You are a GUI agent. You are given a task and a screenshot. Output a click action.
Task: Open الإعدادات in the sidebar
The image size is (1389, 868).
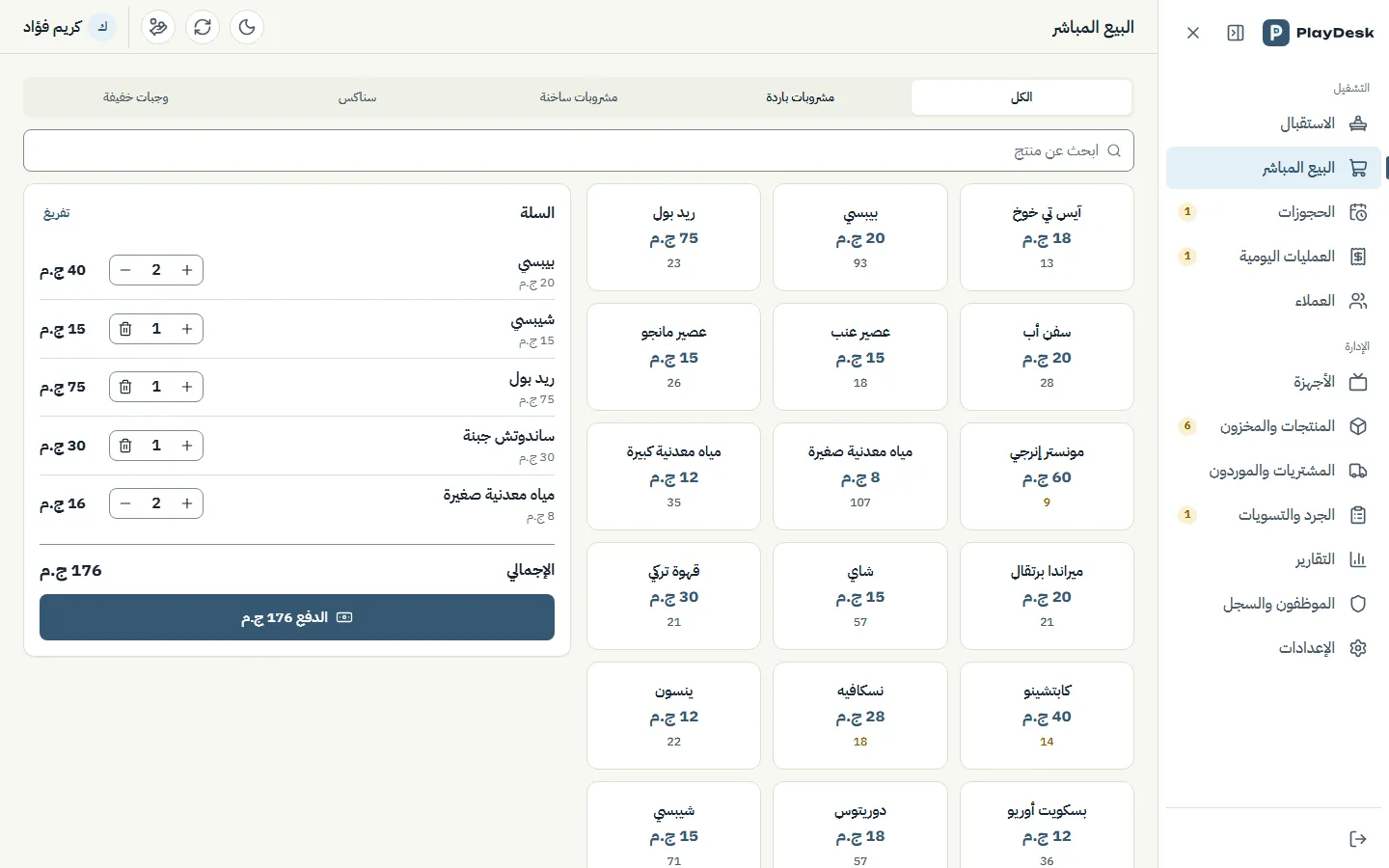click(x=1273, y=648)
